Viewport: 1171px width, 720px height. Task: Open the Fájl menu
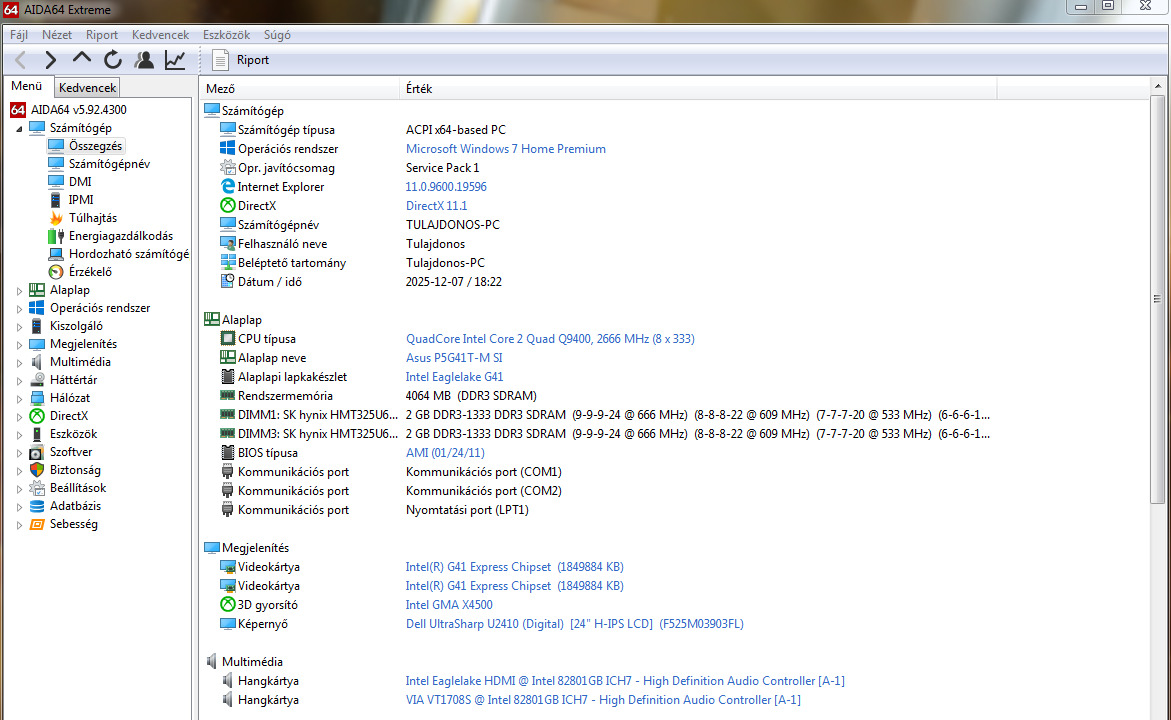click(x=19, y=35)
